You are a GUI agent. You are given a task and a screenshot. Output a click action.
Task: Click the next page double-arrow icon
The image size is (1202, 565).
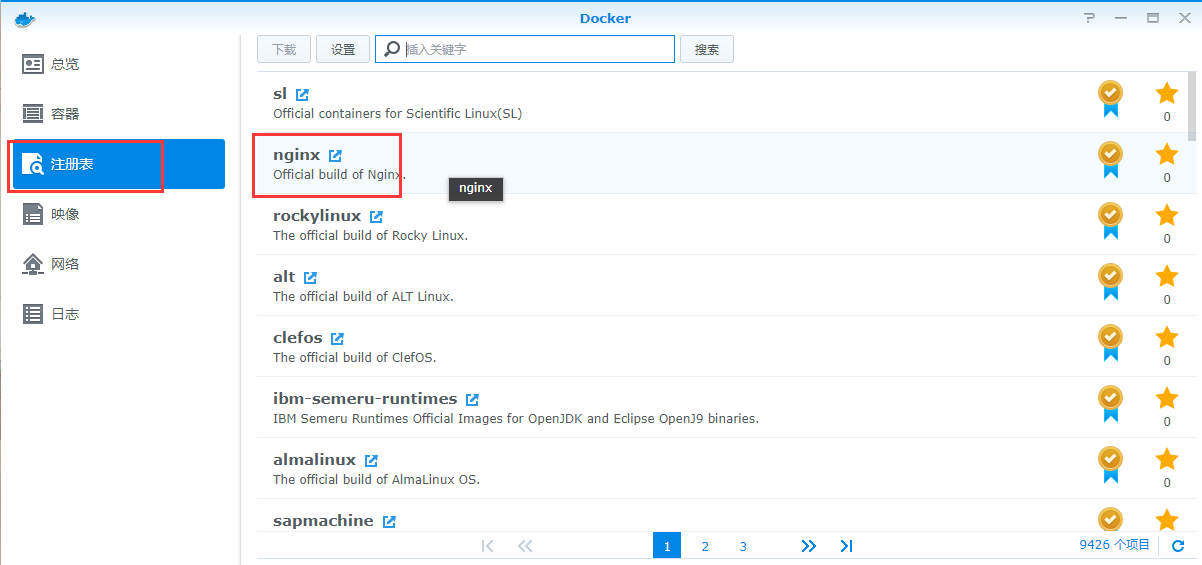tap(809, 546)
